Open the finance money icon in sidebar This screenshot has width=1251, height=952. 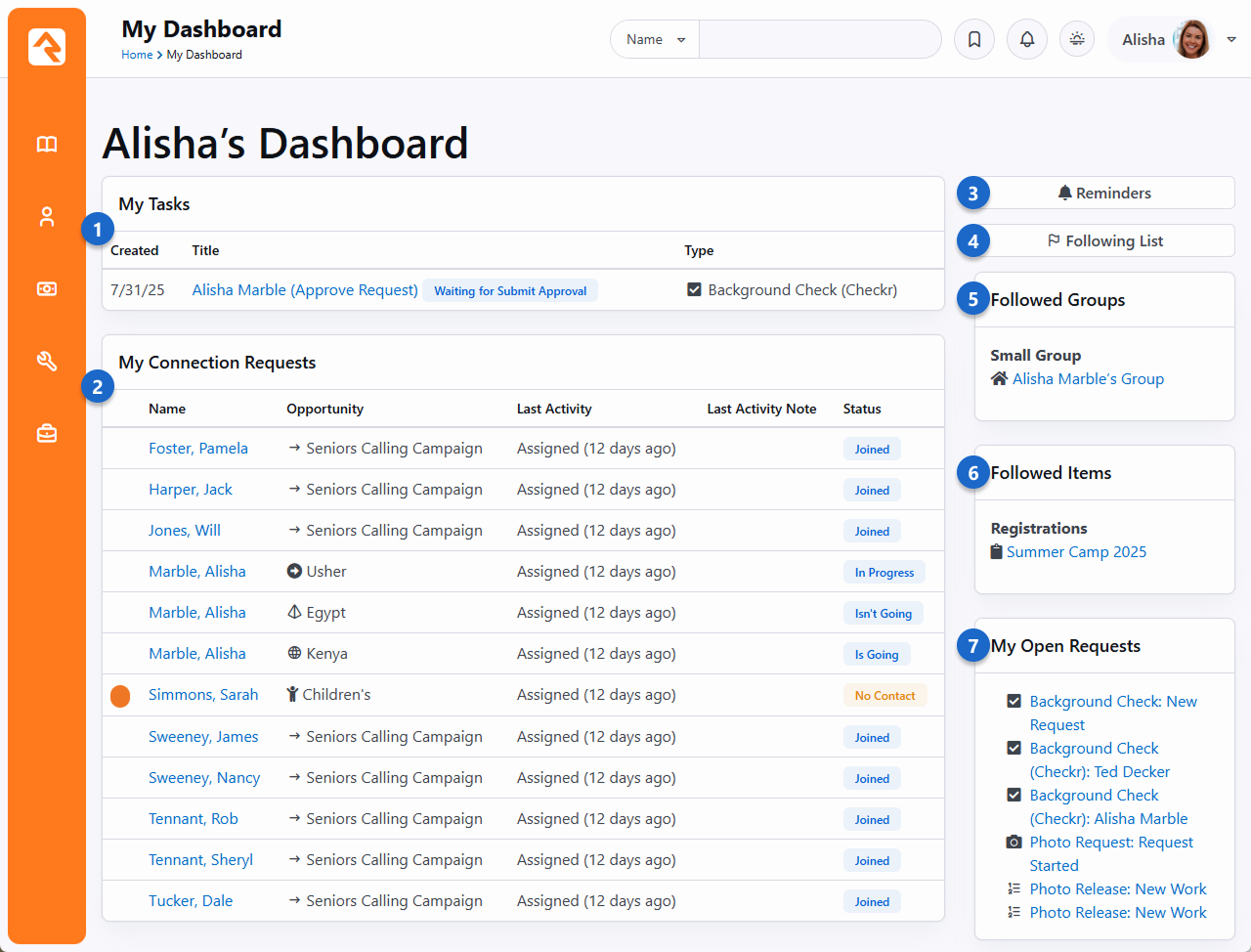47,289
